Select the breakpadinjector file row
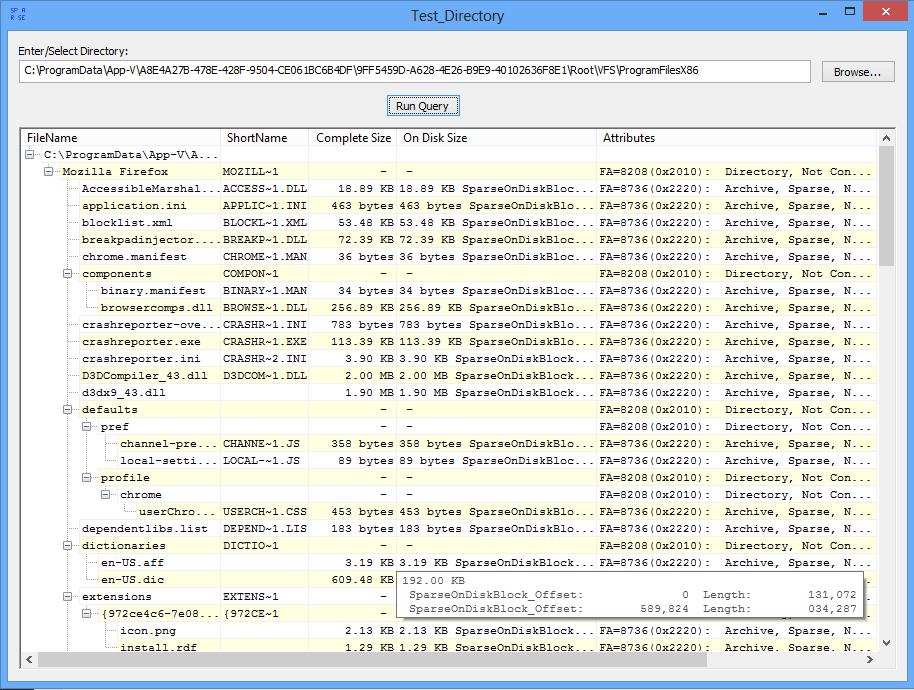The height and width of the screenshot is (690, 914). pos(151,240)
